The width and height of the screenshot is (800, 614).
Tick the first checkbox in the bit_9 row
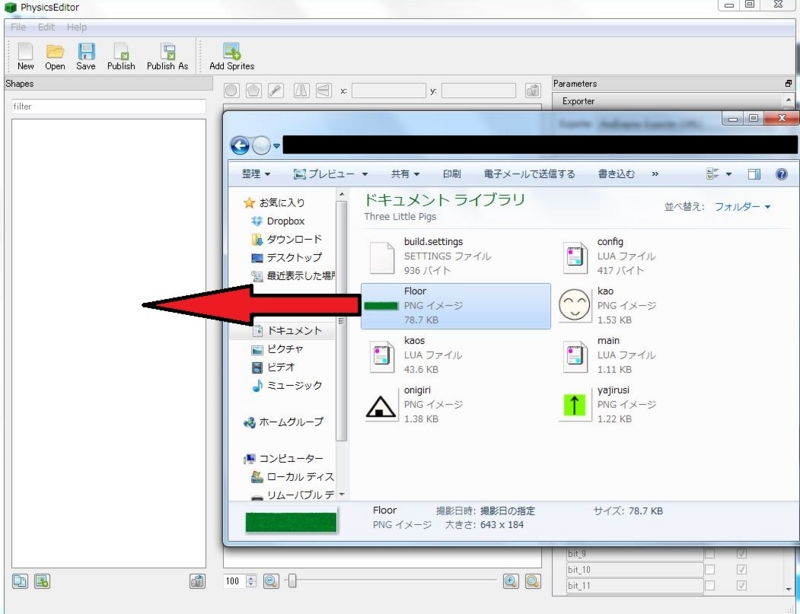click(710, 554)
